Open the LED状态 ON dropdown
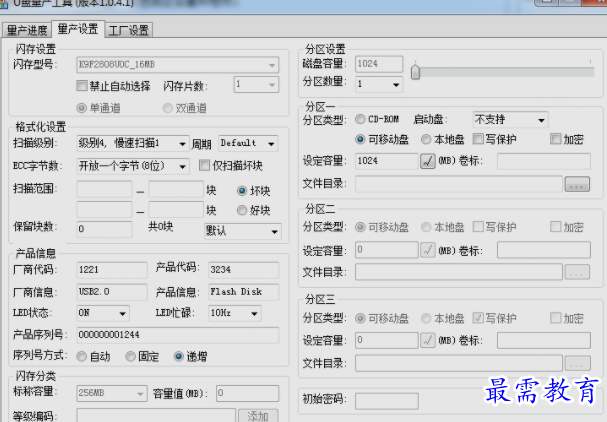Screen dimensions: 607x422 tap(103, 313)
